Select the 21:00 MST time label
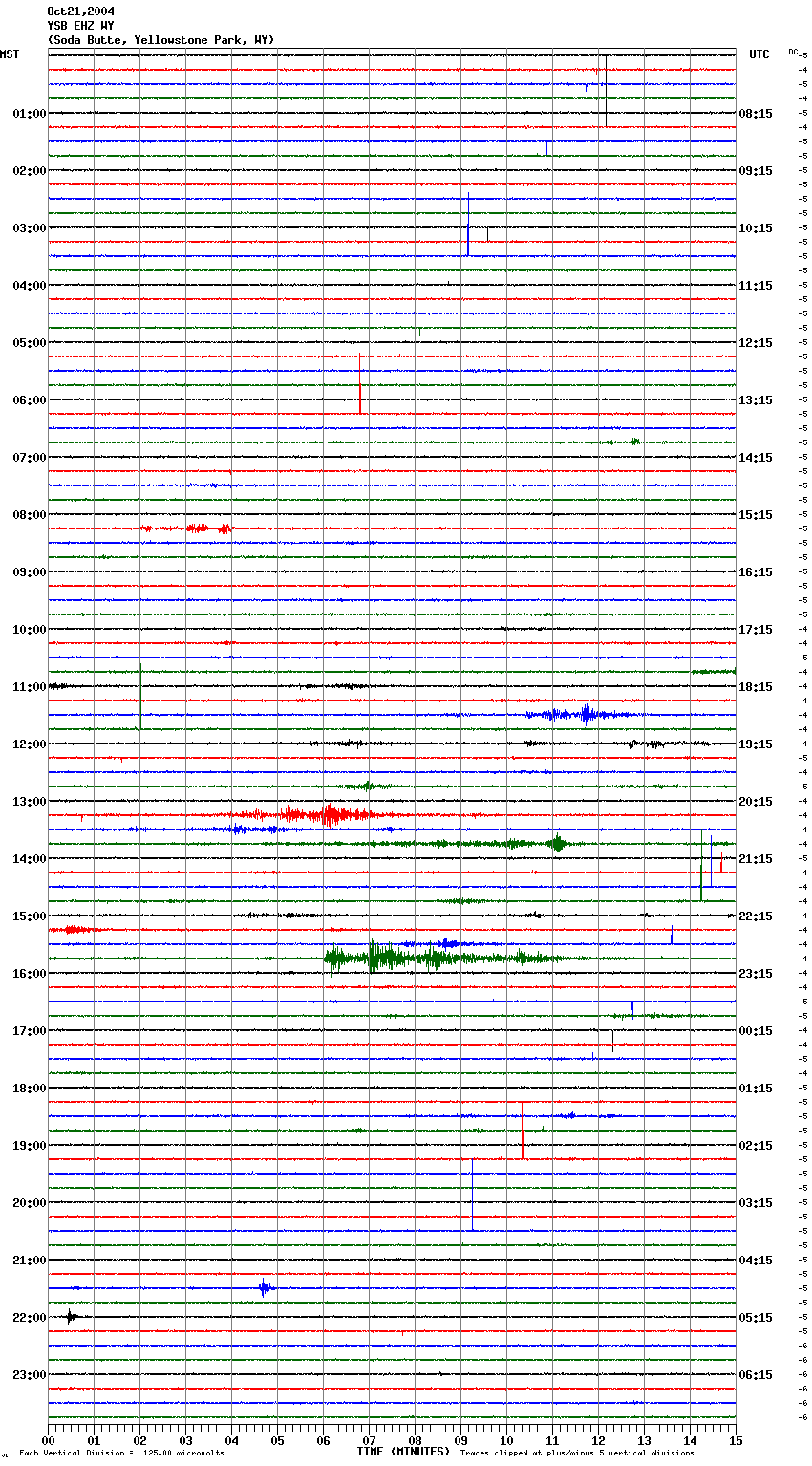This screenshot has width=812, height=1466. pyautogui.click(x=30, y=1261)
